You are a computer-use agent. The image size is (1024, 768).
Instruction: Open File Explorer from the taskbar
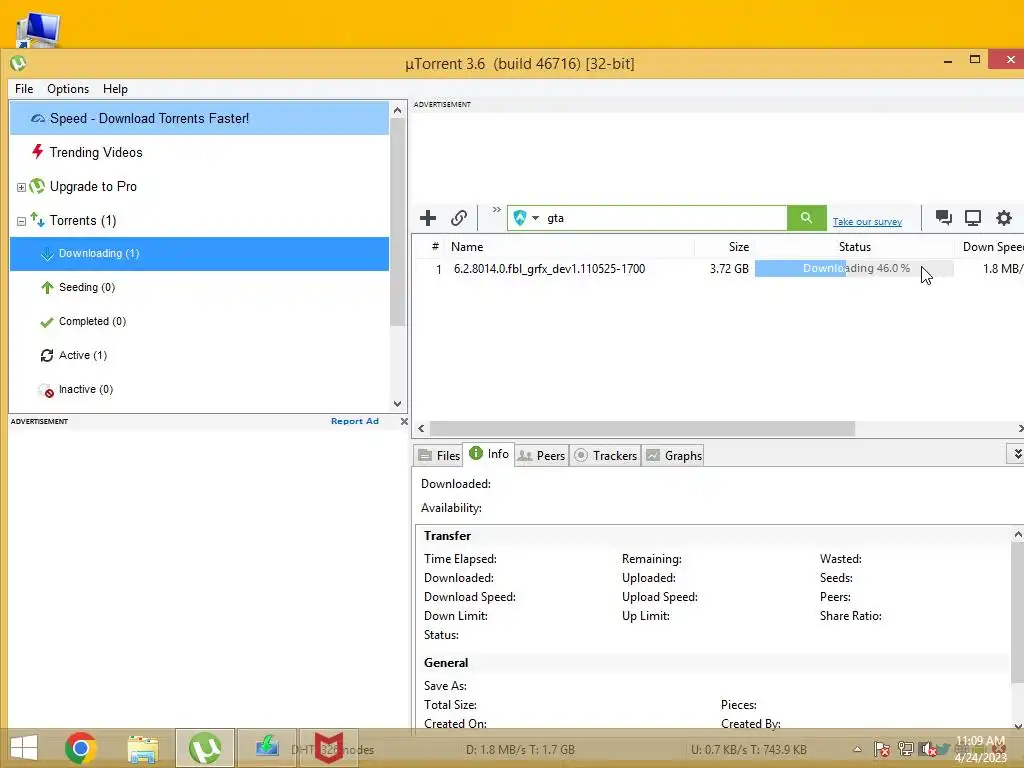142,750
